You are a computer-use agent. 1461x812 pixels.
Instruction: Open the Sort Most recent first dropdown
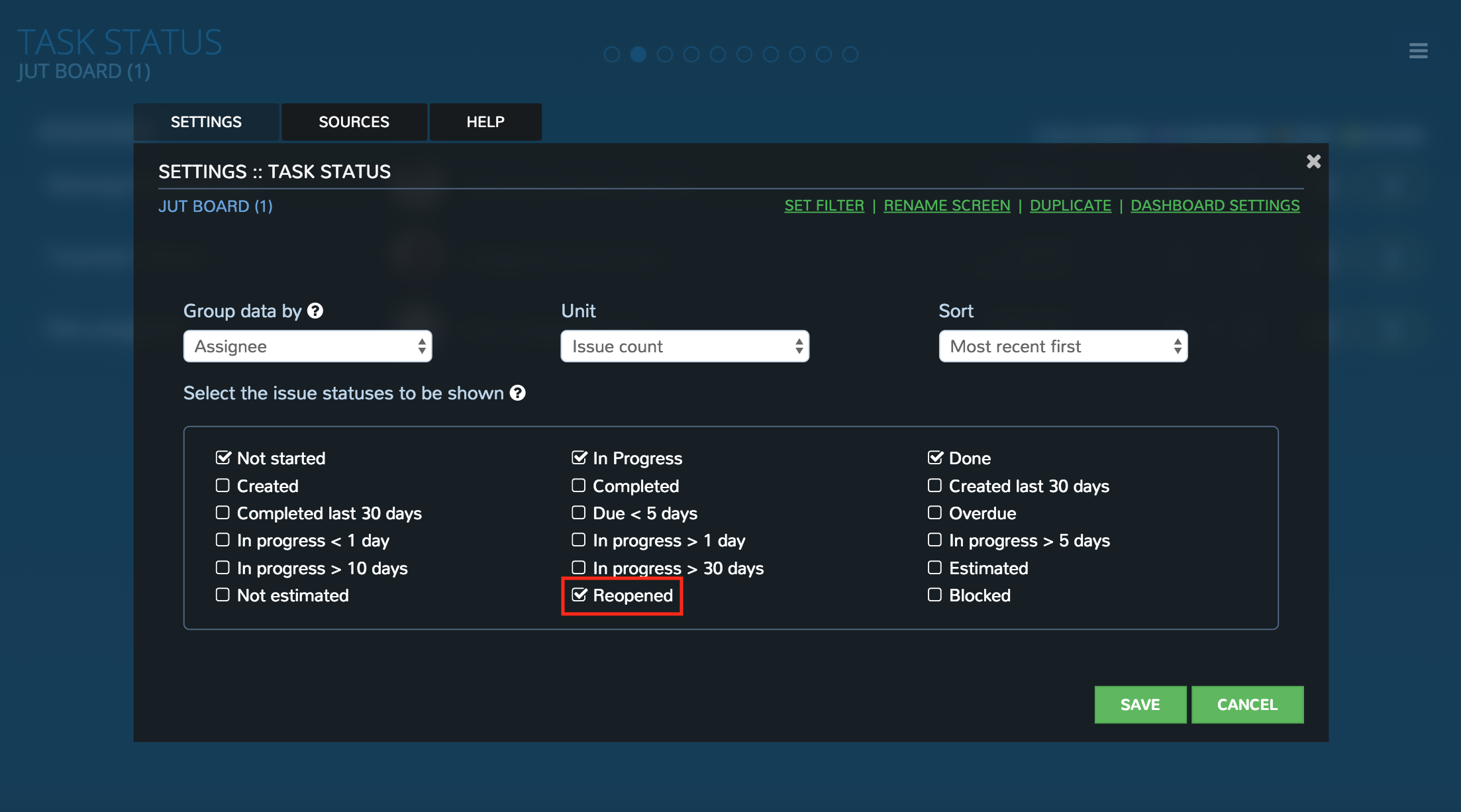click(x=1063, y=346)
